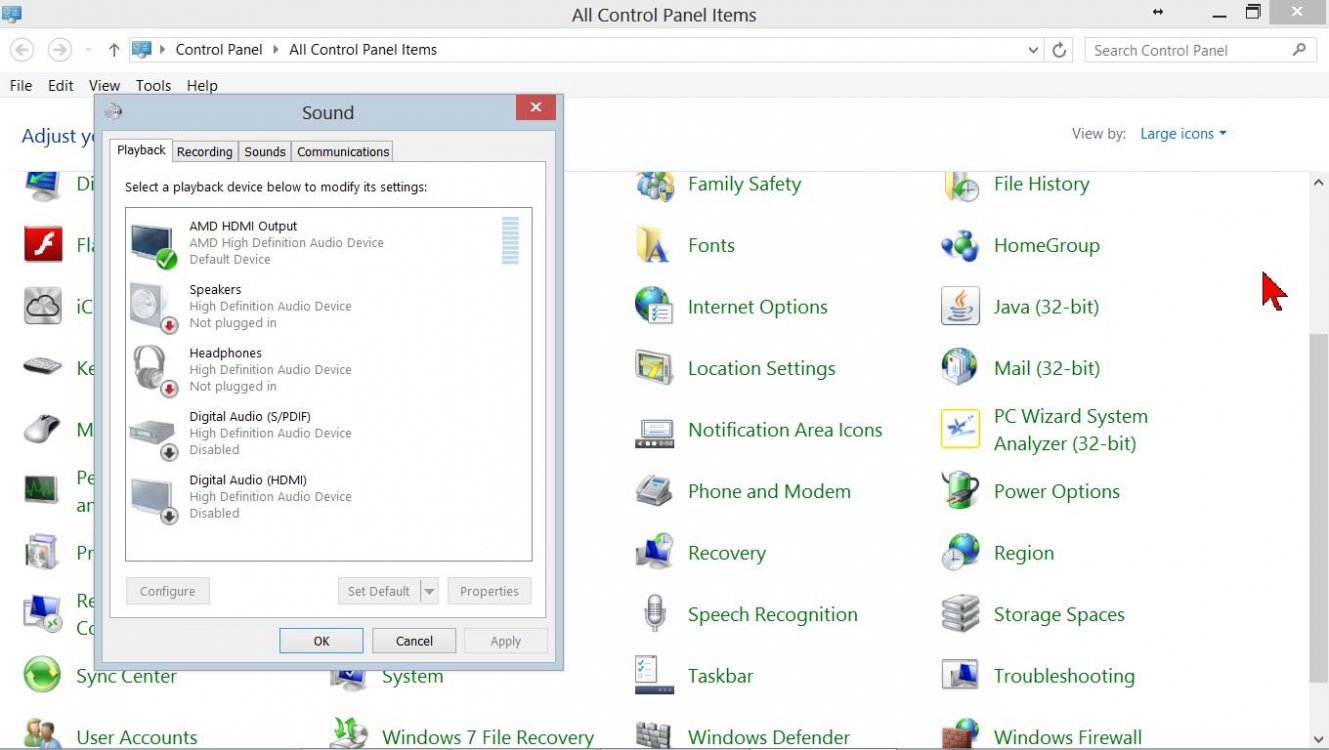Expand the address bar history dropdown
This screenshot has width=1329, height=750.
pyautogui.click(x=1033, y=49)
